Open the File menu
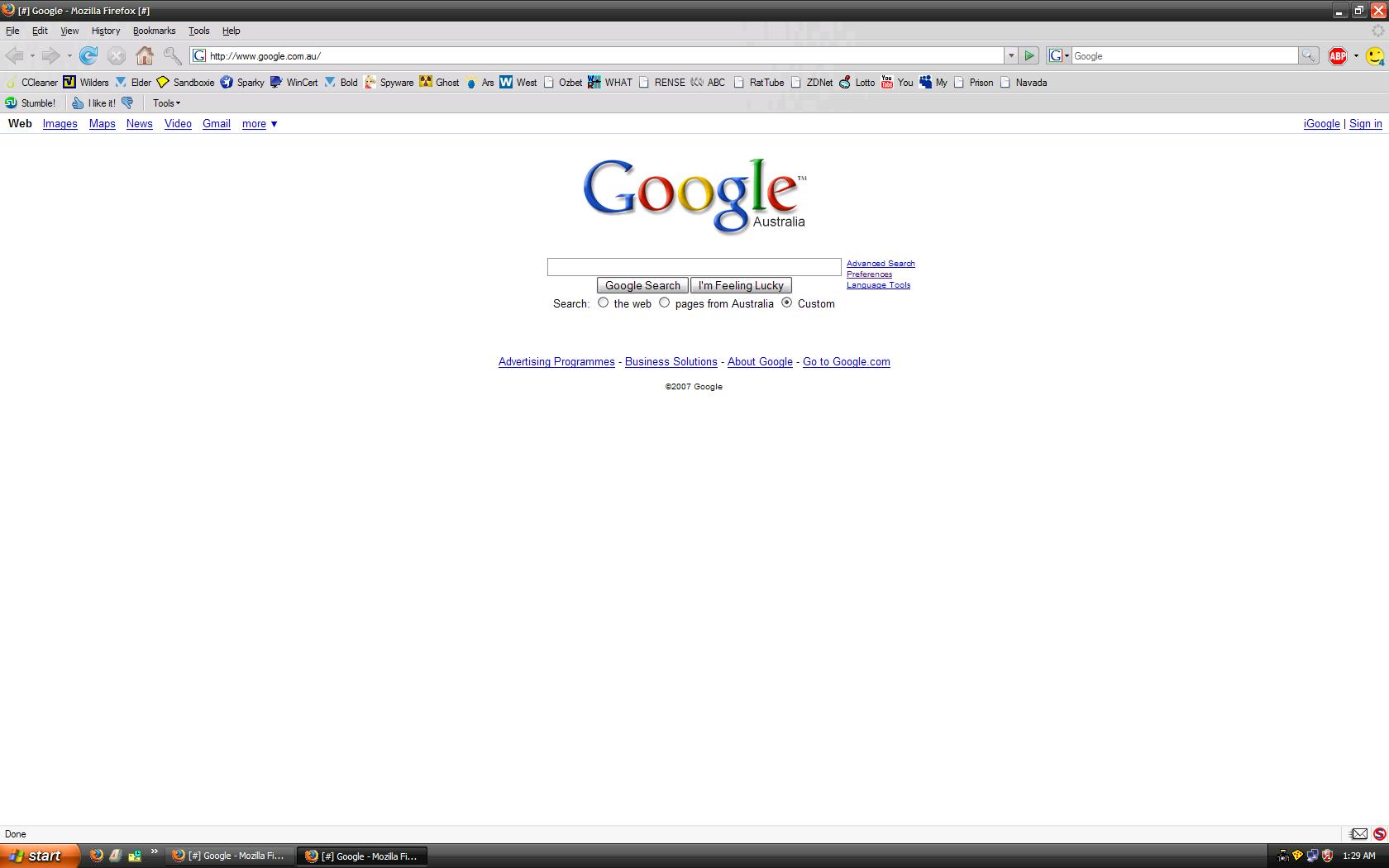Screen dimensions: 1389x868 pos(12,31)
